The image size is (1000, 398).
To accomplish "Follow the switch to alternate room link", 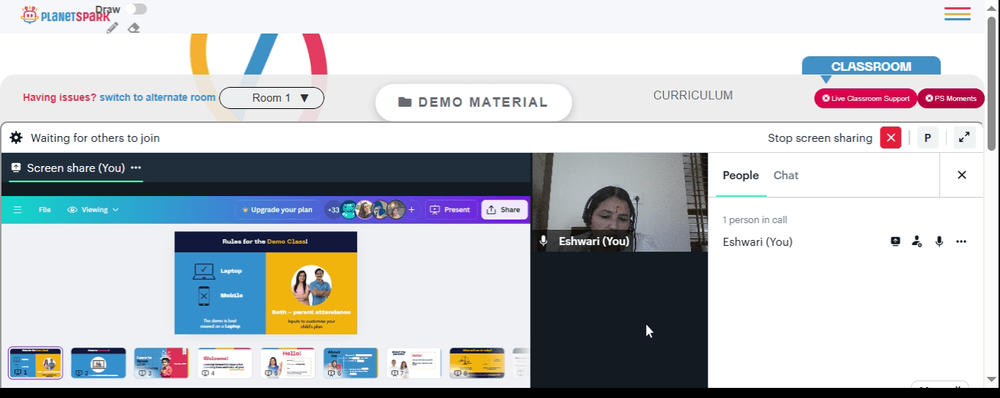I will [x=158, y=98].
